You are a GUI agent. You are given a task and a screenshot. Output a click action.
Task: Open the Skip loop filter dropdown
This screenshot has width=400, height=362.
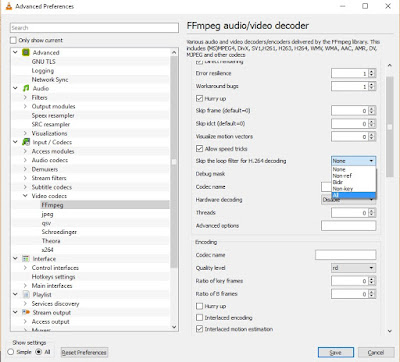[x=354, y=161]
